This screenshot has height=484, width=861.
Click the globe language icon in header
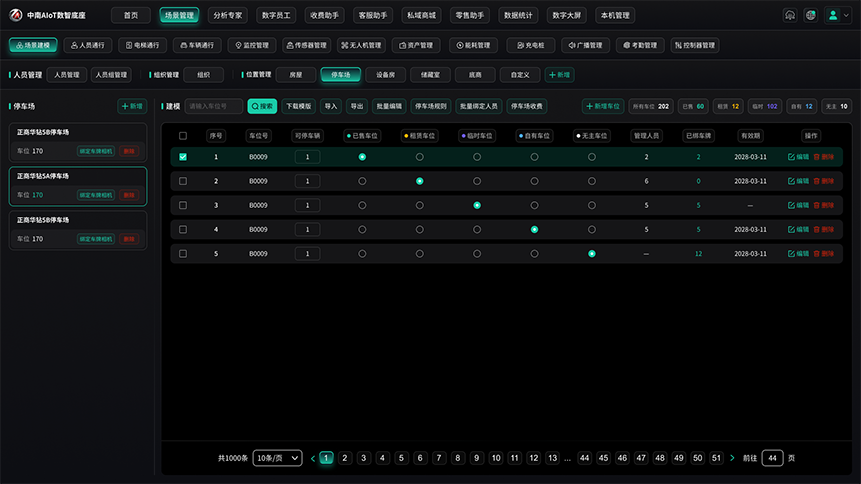coord(810,15)
